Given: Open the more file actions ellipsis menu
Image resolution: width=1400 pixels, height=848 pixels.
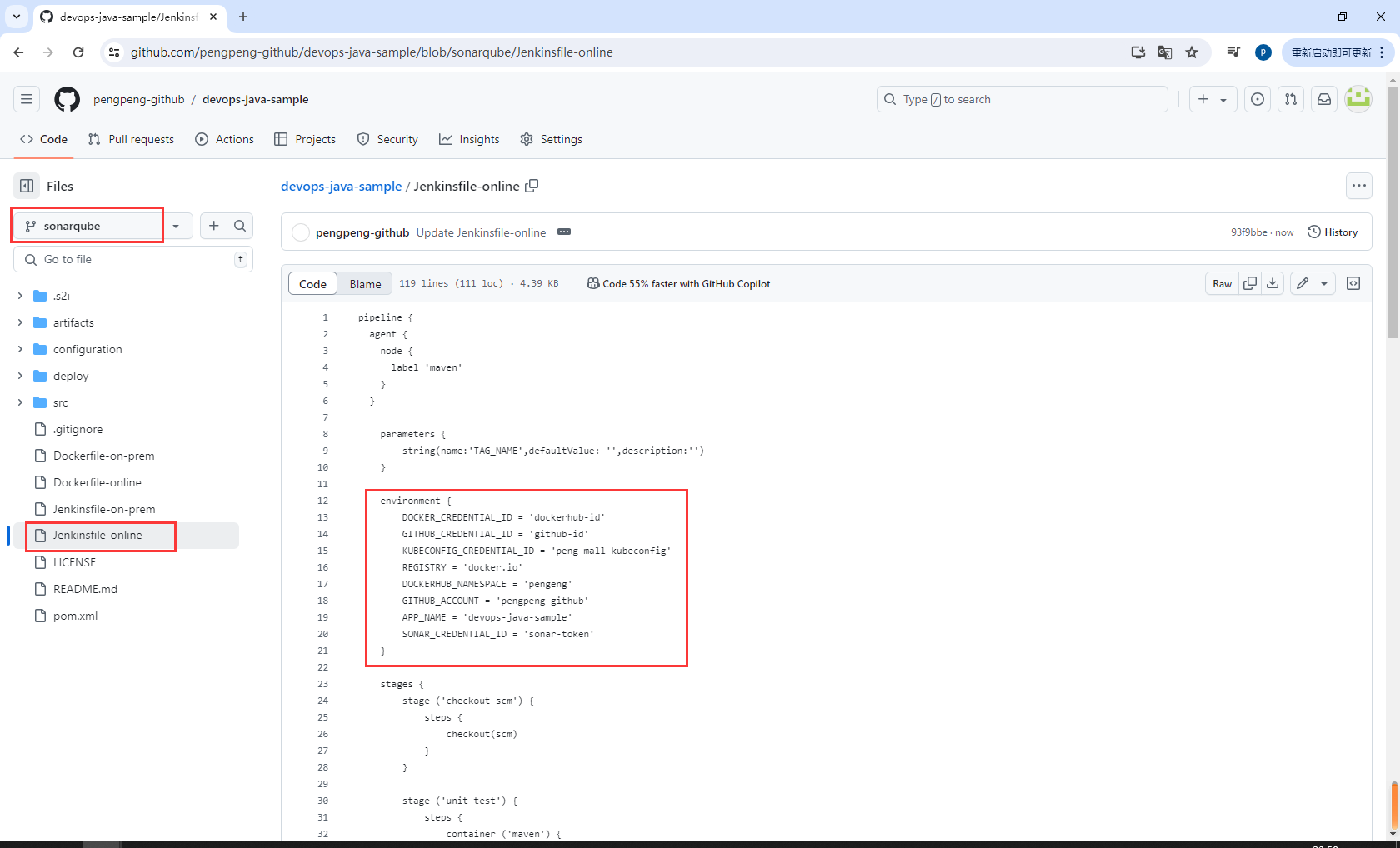Looking at the screenshot, I should (x=1359, y=186).
